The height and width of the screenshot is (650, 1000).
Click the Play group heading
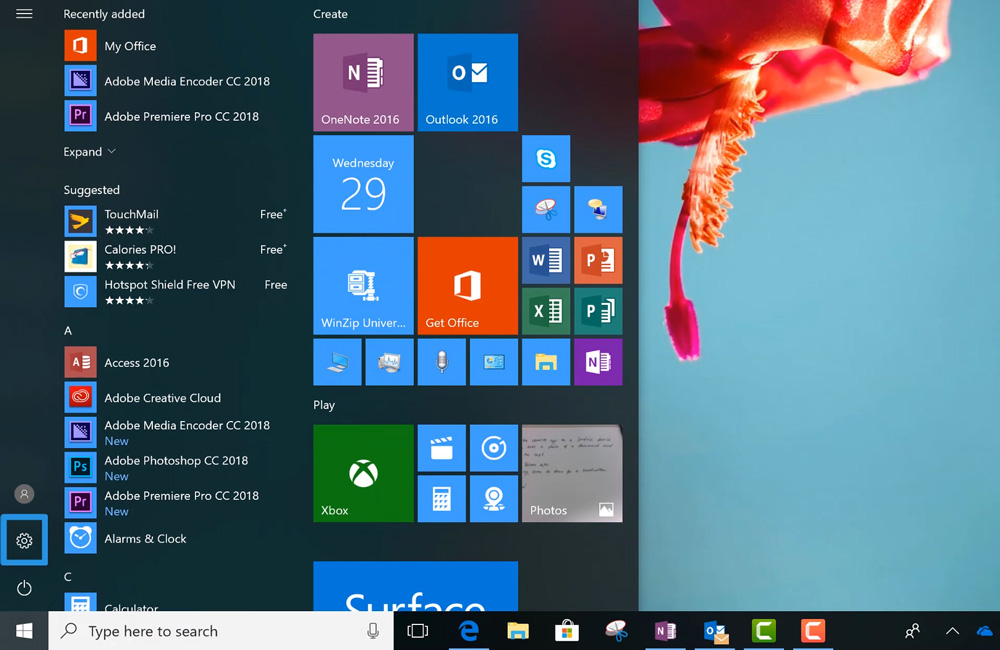[x=324, y=405]
